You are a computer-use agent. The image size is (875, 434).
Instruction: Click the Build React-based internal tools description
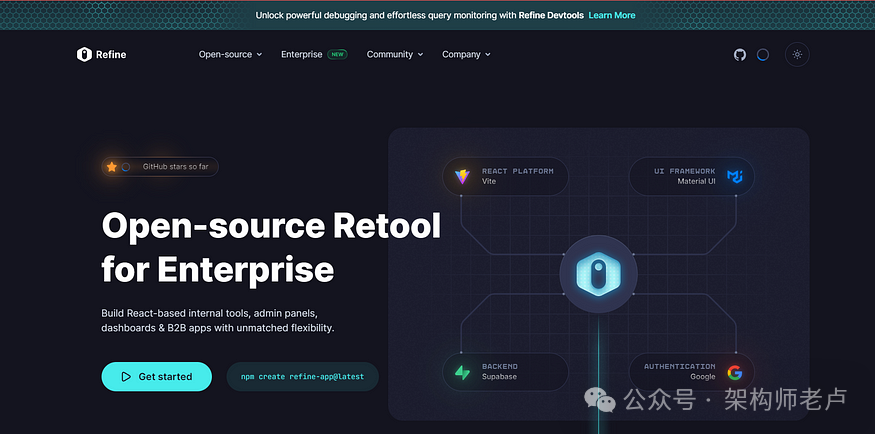(218, 320)
